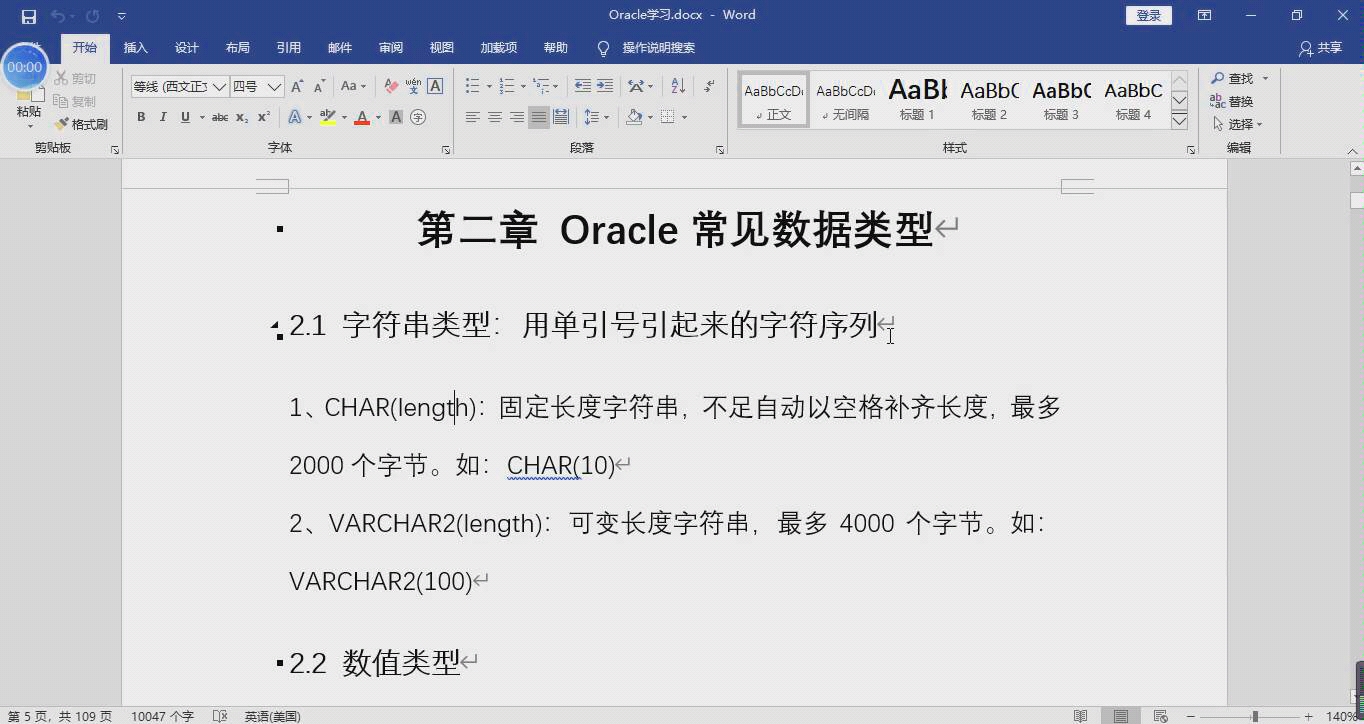Open the Select (选择) dropdown
1364x724 pixels.
pos(1238,125)
